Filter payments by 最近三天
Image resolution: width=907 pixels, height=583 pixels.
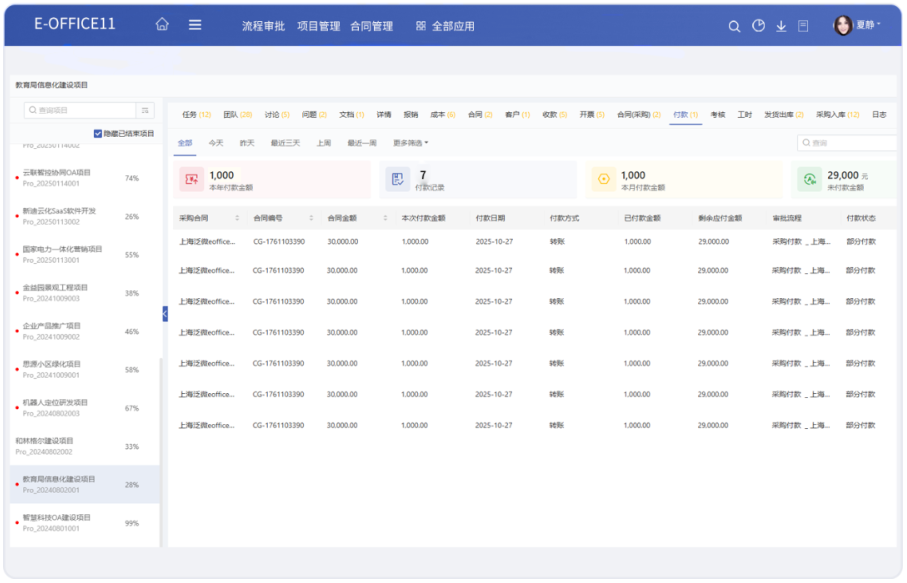[x=285, y=143]
